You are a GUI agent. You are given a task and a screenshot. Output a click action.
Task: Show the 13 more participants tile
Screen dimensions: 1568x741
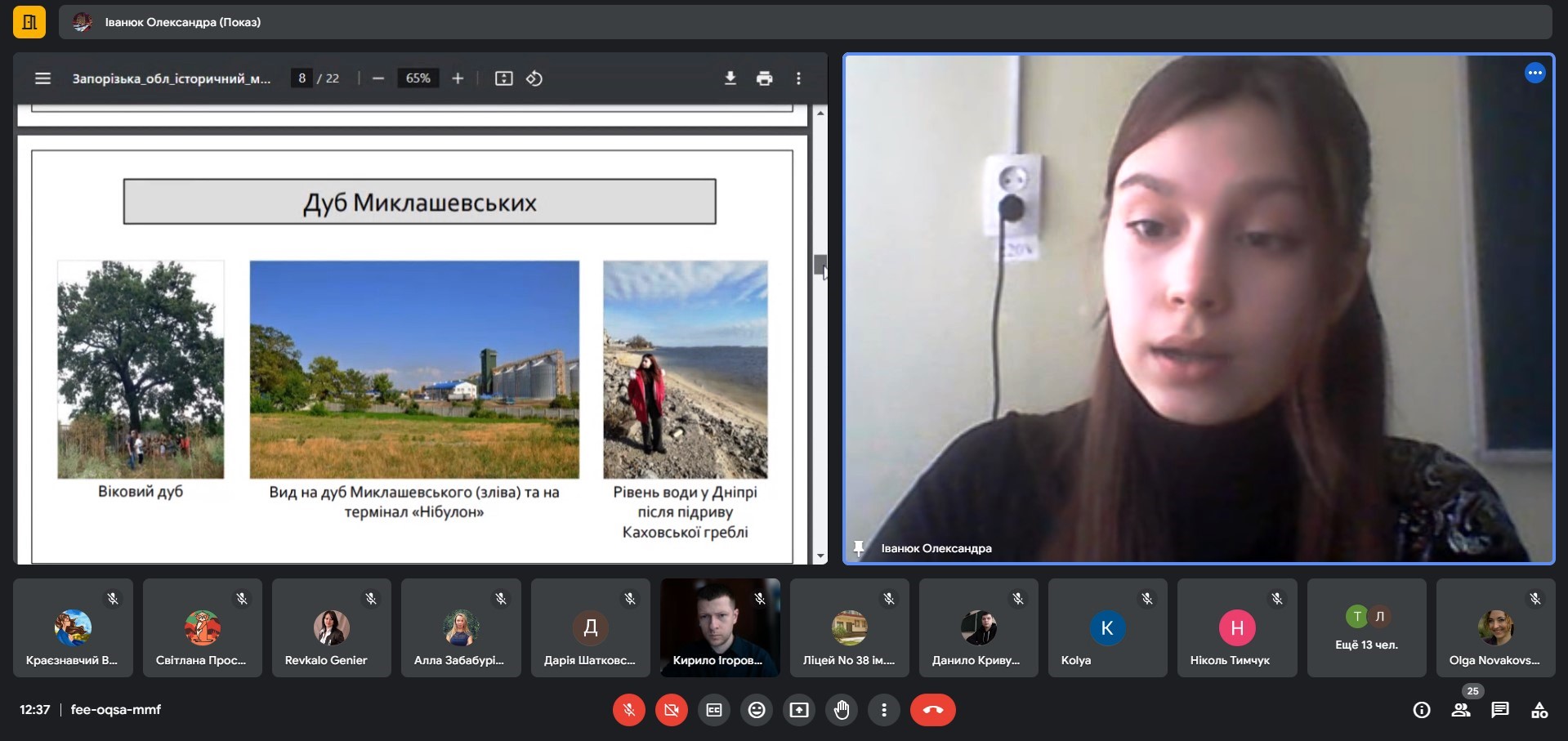click(x=1366, y=628)
